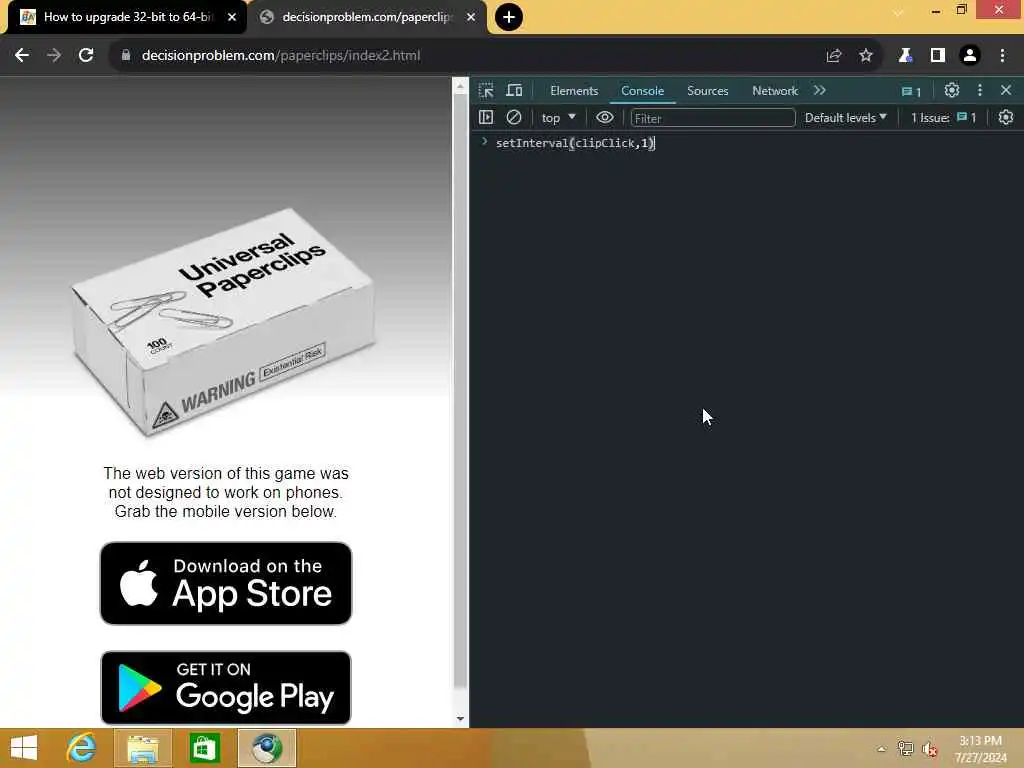
Task: Open the Network tab
Action: pos(775,91)
